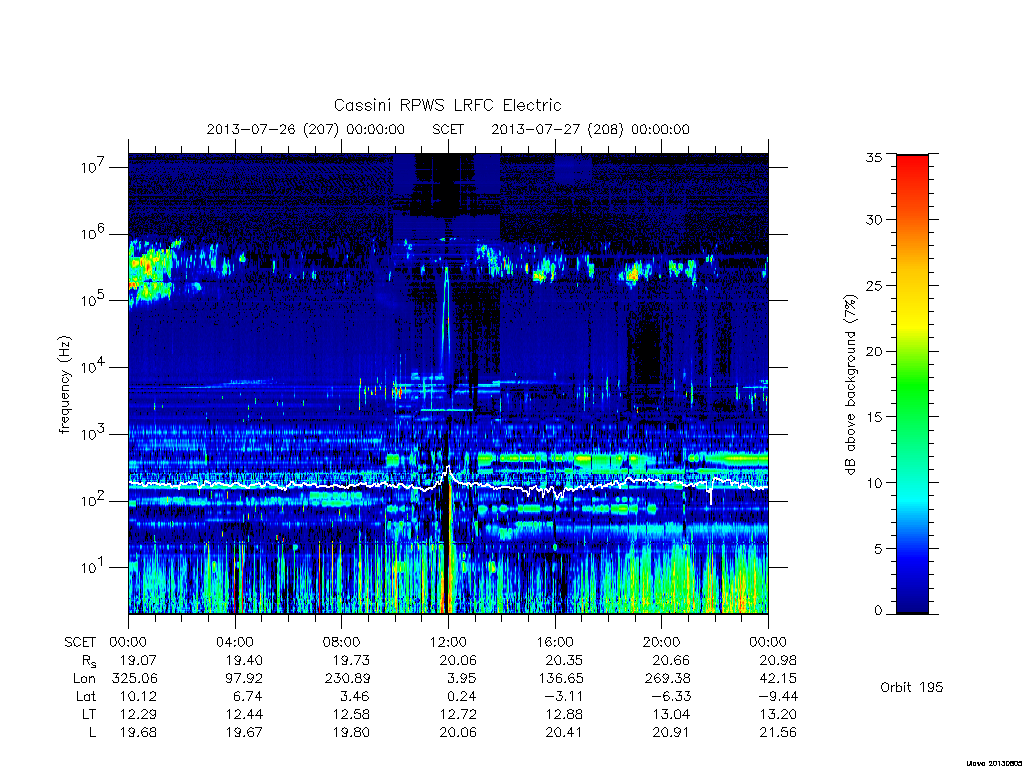
Task: Click the colorbar label 35
Action: pos(873,157)
